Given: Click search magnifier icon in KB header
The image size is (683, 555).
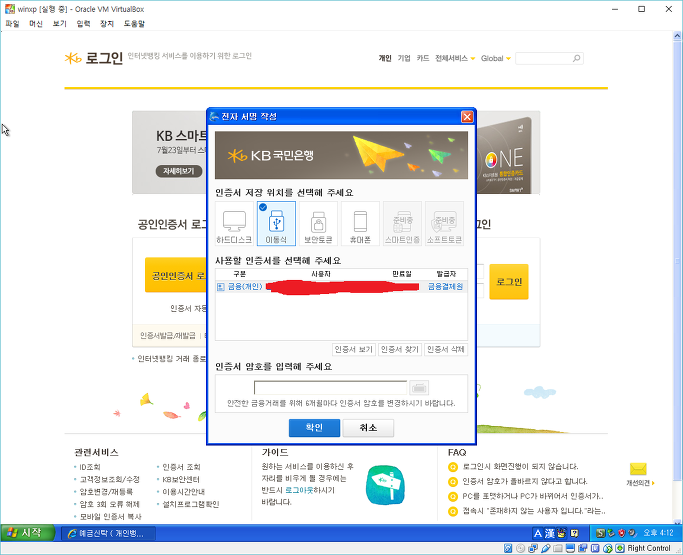Looking at the screenshot, I should (576, 58).
